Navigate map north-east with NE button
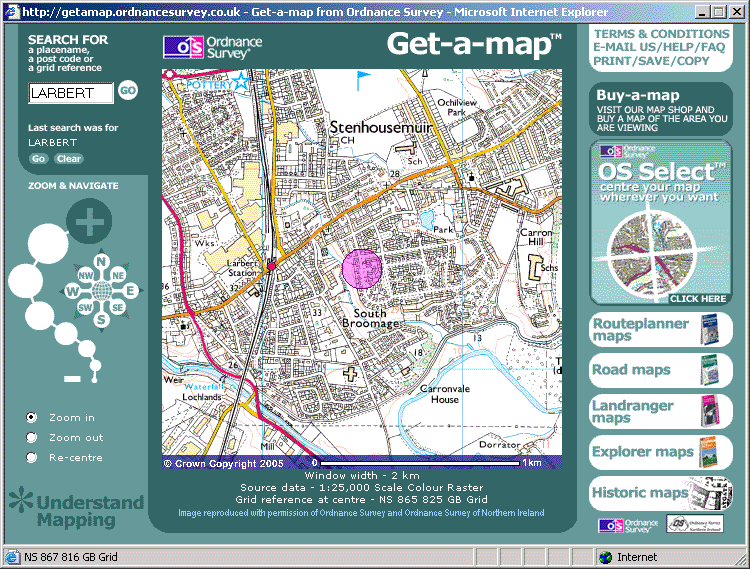Image resolution: width=750 pixels, height=569 pixels. tap(118, 275)
